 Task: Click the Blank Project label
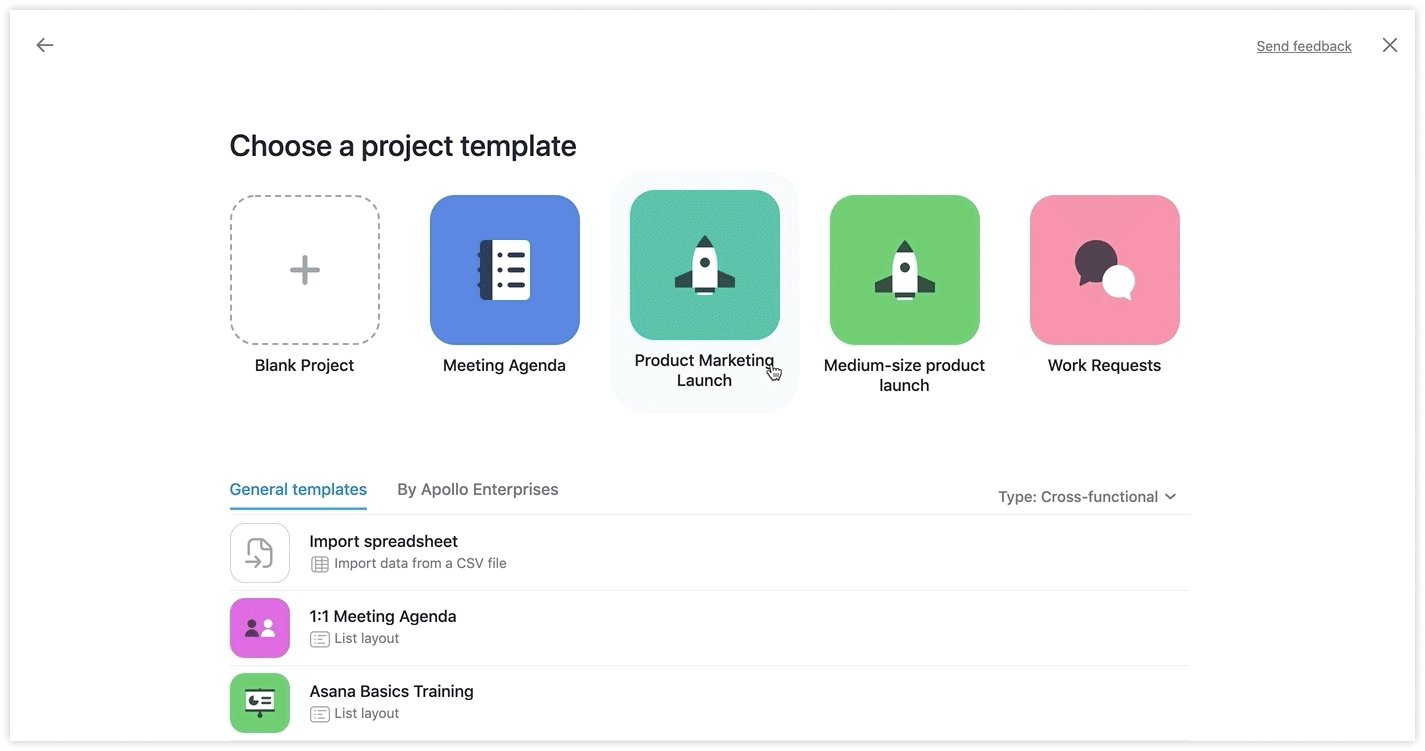pos(305,366)
